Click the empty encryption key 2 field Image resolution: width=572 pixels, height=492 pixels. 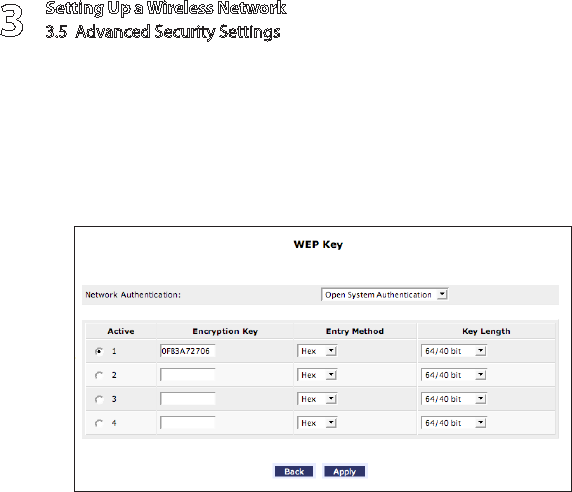[188, 375]
